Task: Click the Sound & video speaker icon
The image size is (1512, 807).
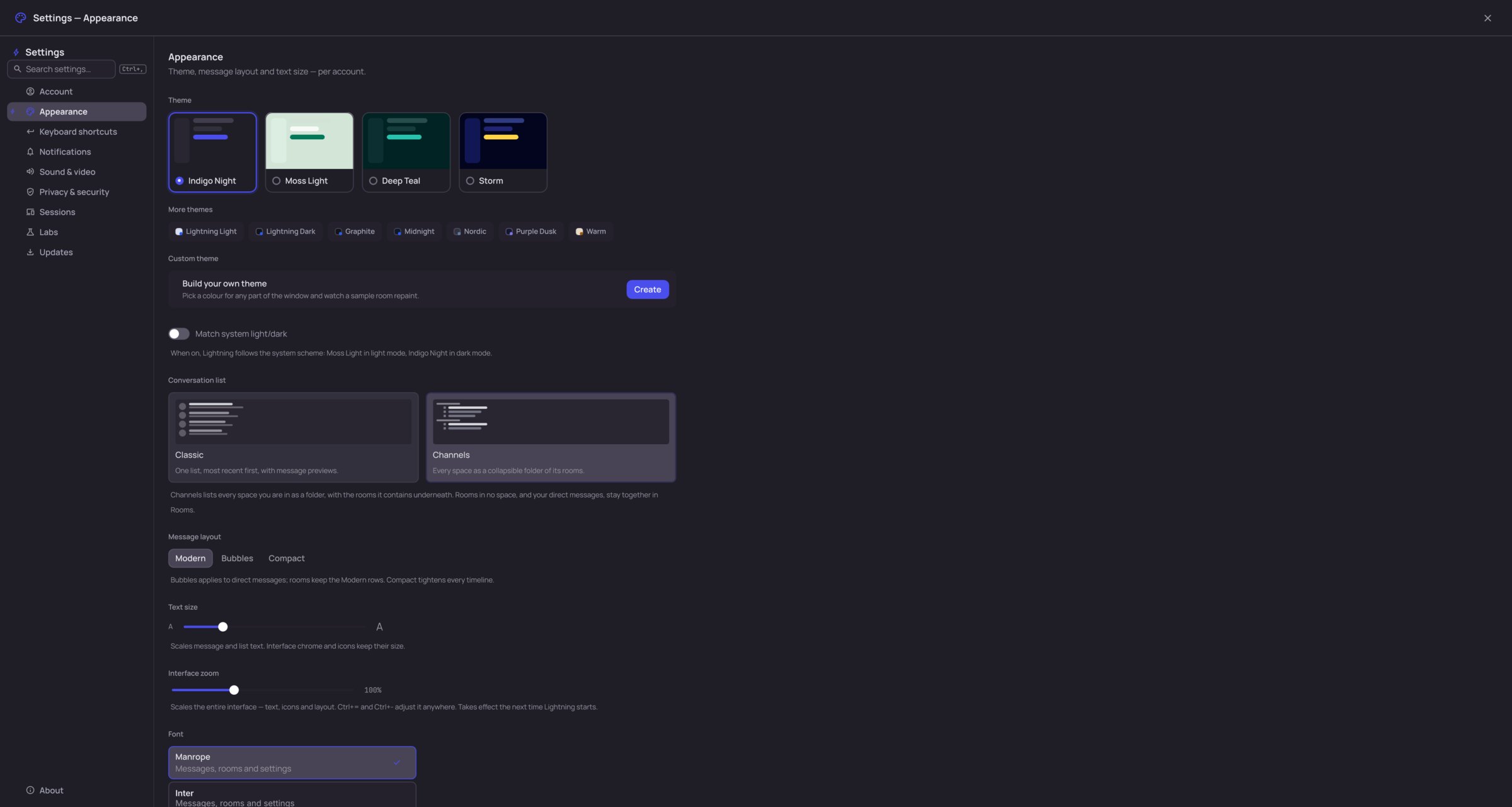Action: coord(30,172)
